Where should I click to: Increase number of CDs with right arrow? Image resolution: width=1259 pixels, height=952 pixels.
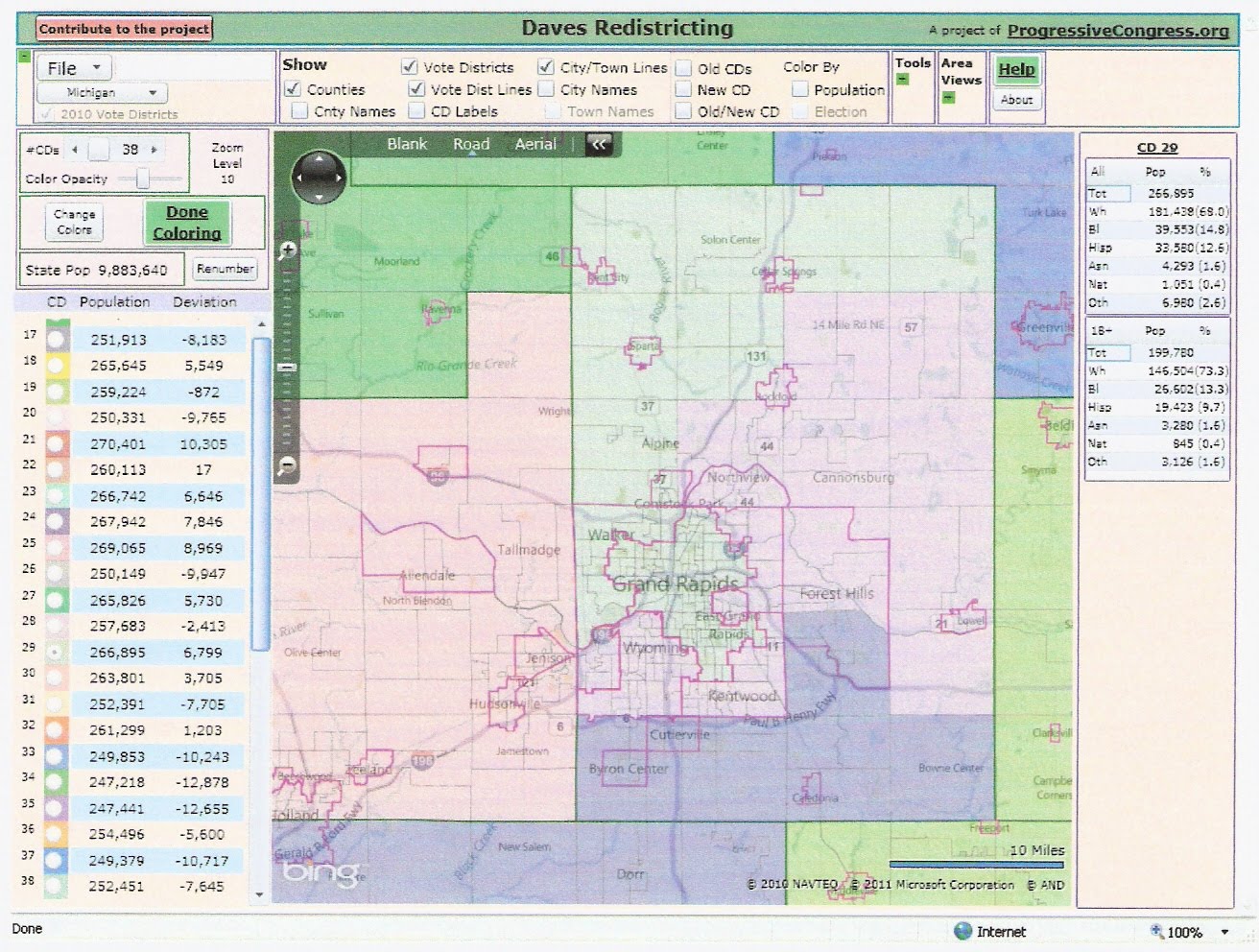[154, 150]
